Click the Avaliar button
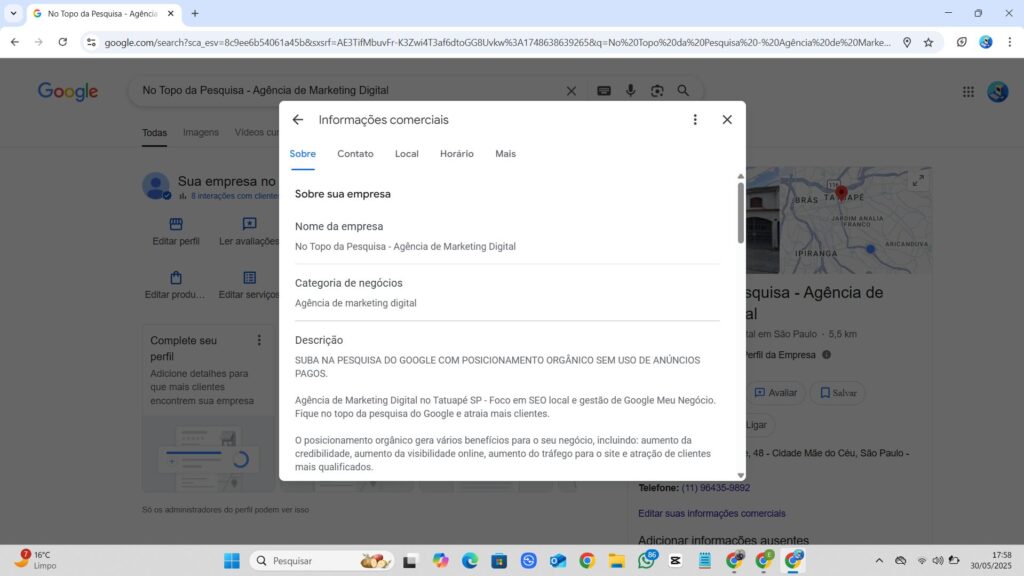This screenshot has width=1024, height=576. (776, 392)
